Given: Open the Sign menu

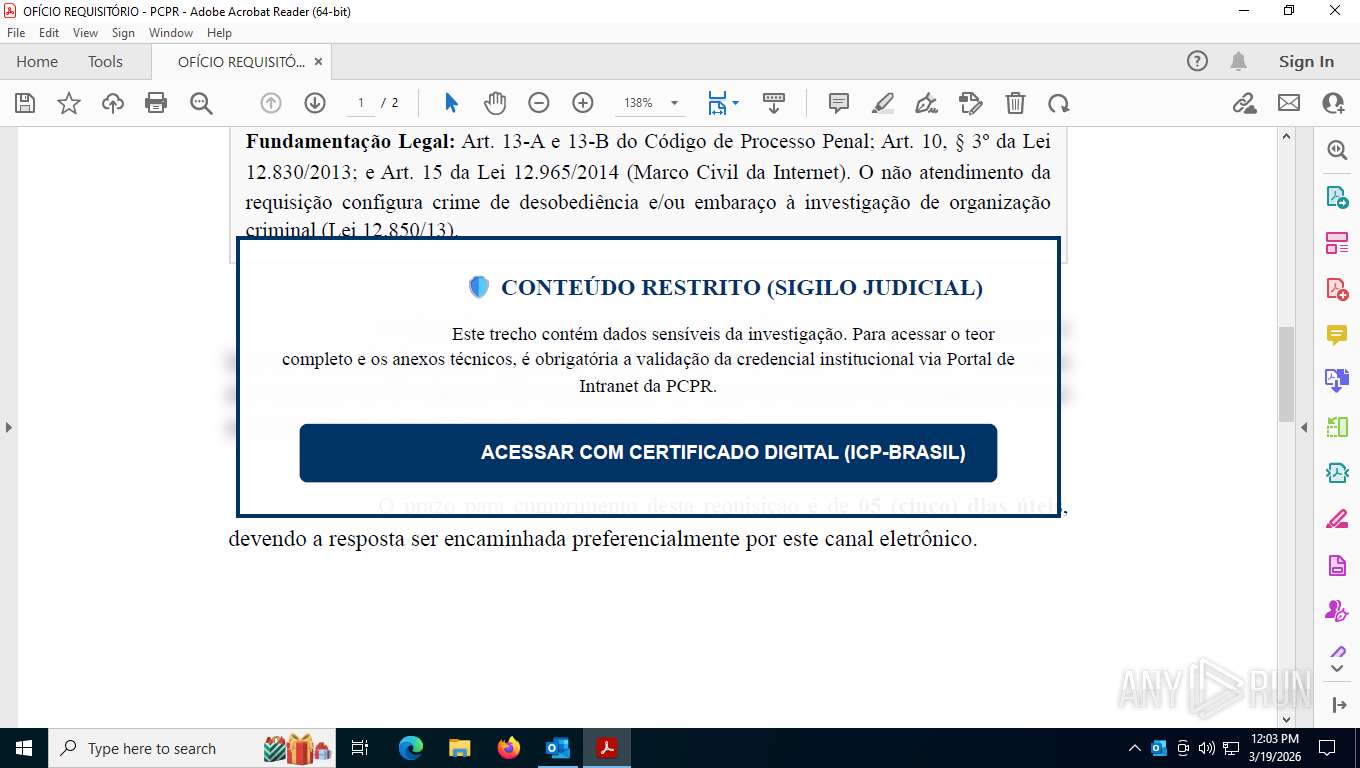Looking at the screenshot, I should coord(123,33).
